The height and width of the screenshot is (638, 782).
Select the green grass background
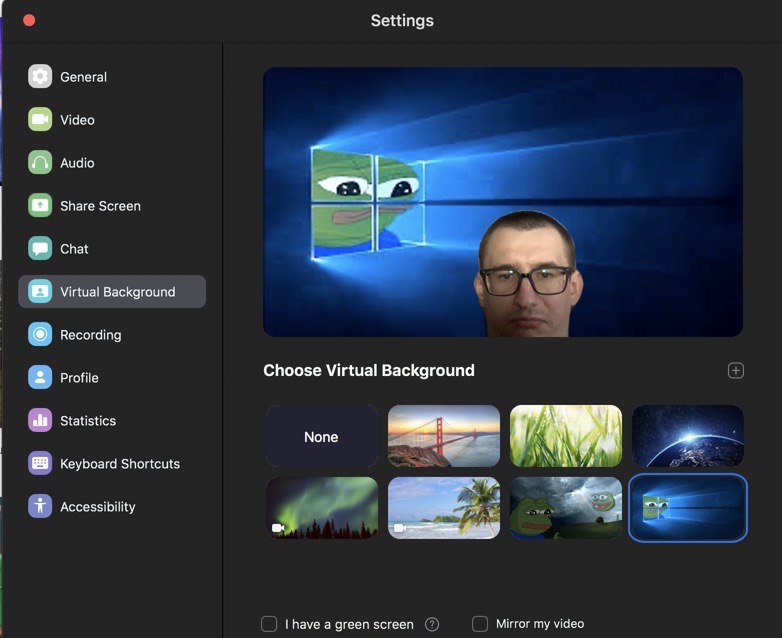click(x=566, y=436)
